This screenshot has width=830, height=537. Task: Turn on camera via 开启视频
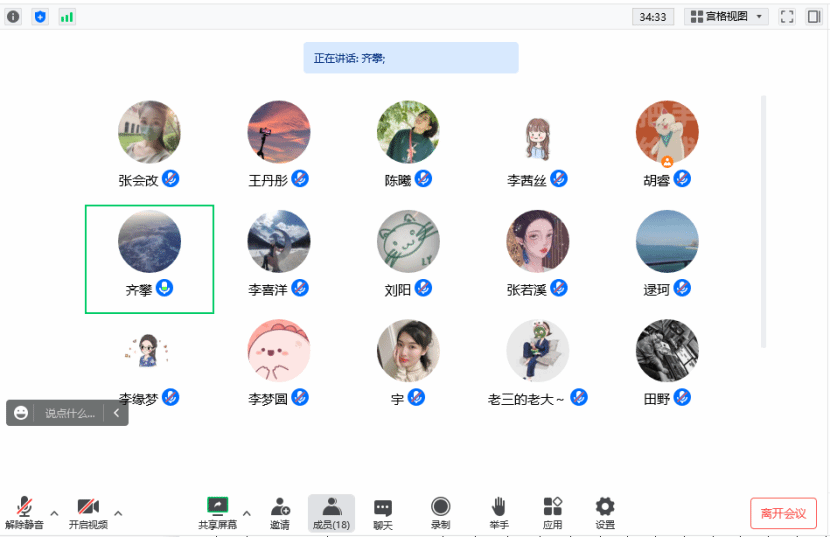point(88,512)
